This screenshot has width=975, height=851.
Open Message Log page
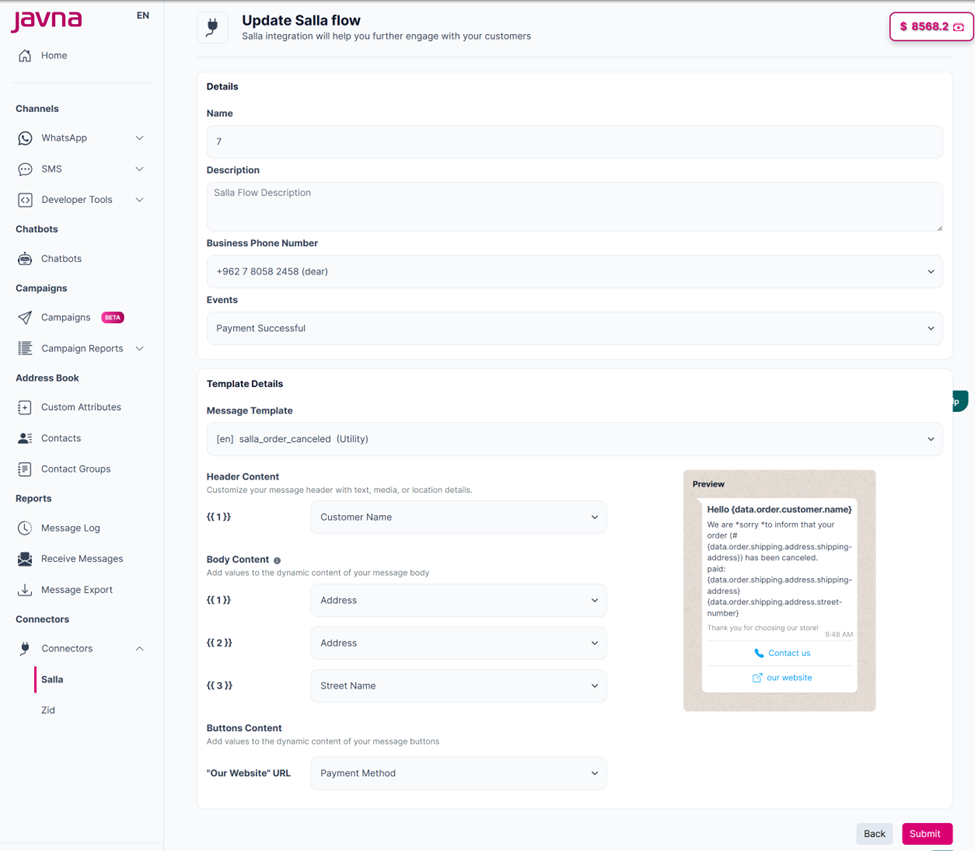point(70,528)
